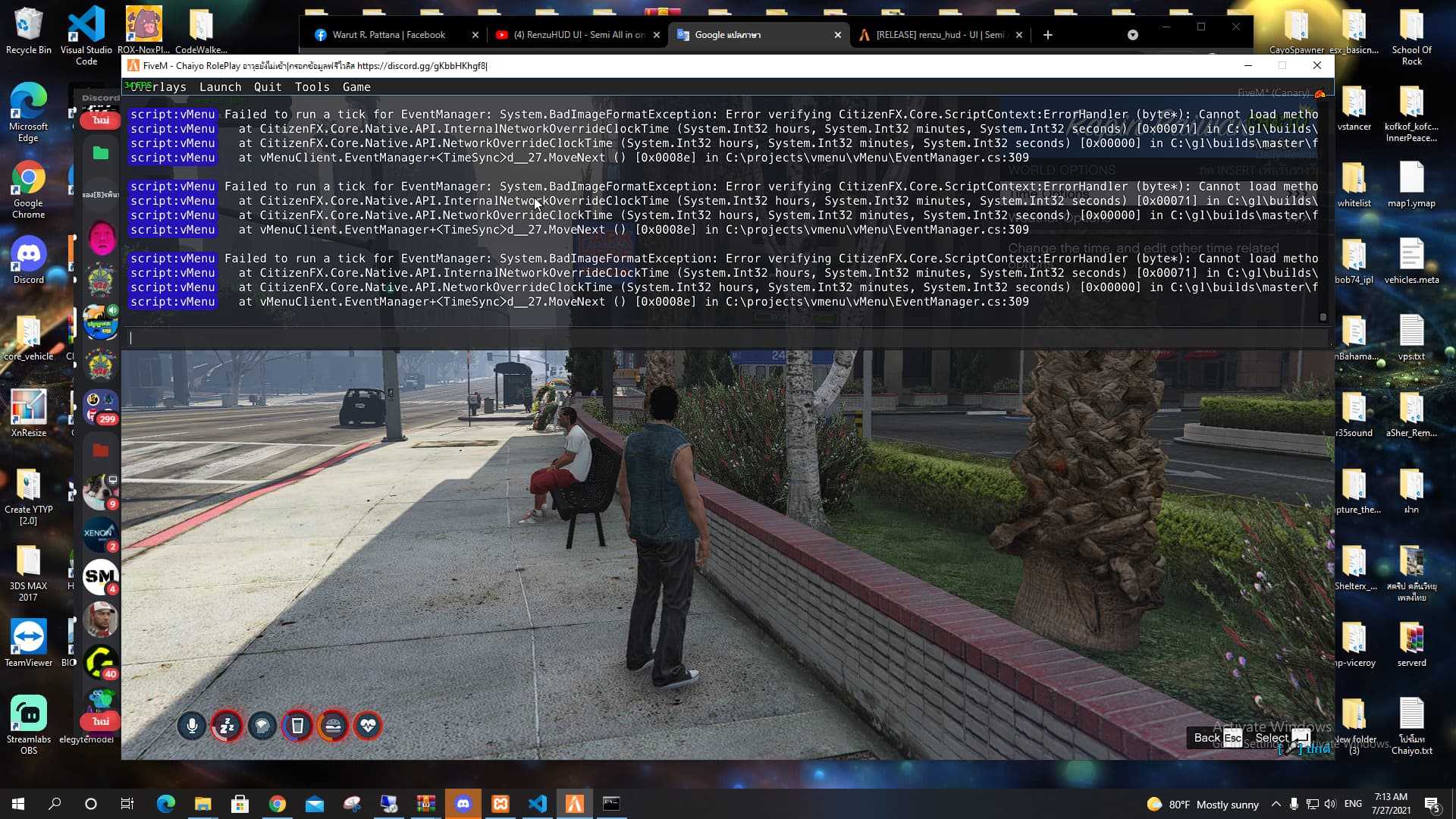Open command prompt from taskbar
Screen dimensions: 1456x819
click(611, 804)
